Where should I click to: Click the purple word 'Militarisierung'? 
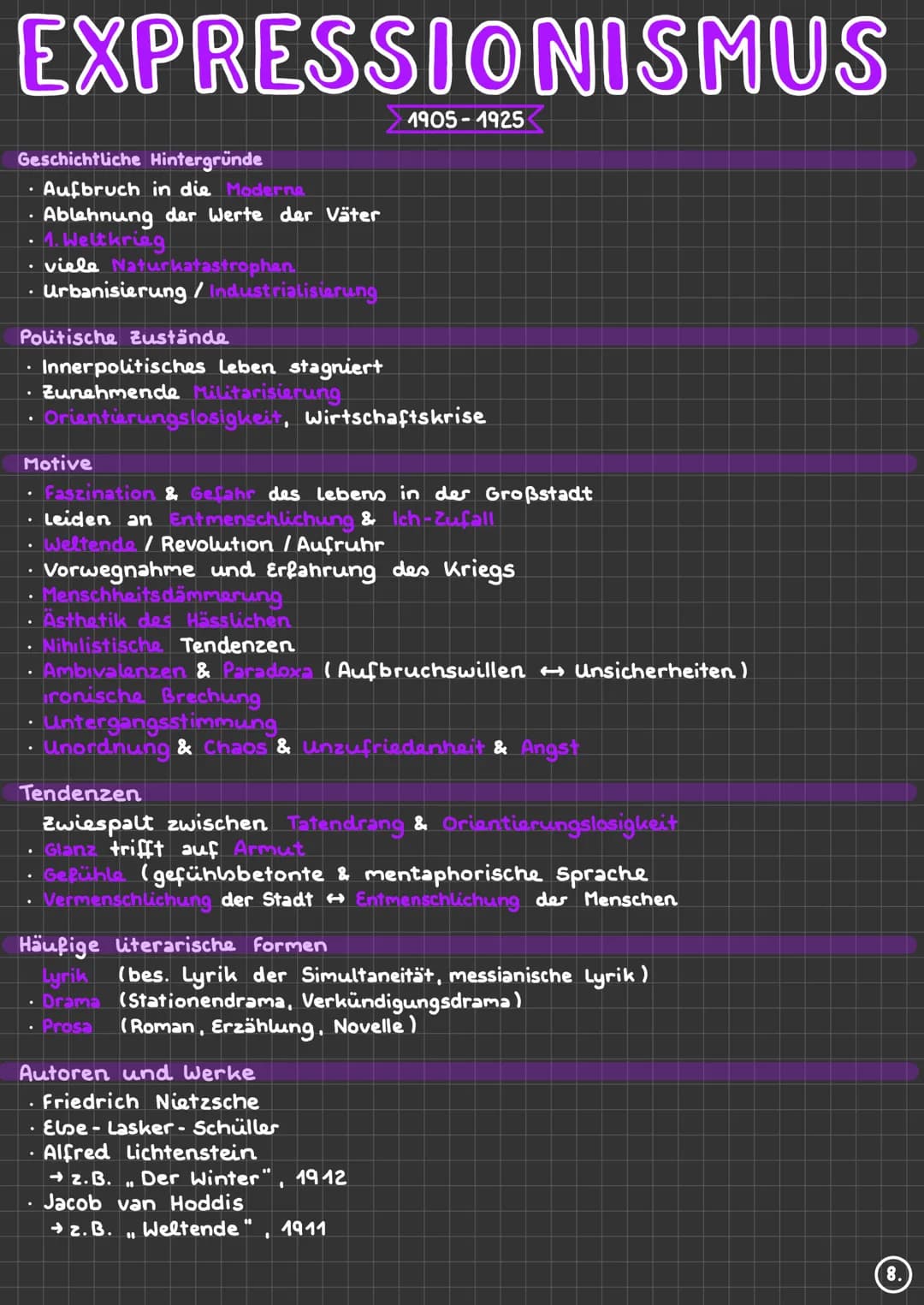click(x=267, y=393)
